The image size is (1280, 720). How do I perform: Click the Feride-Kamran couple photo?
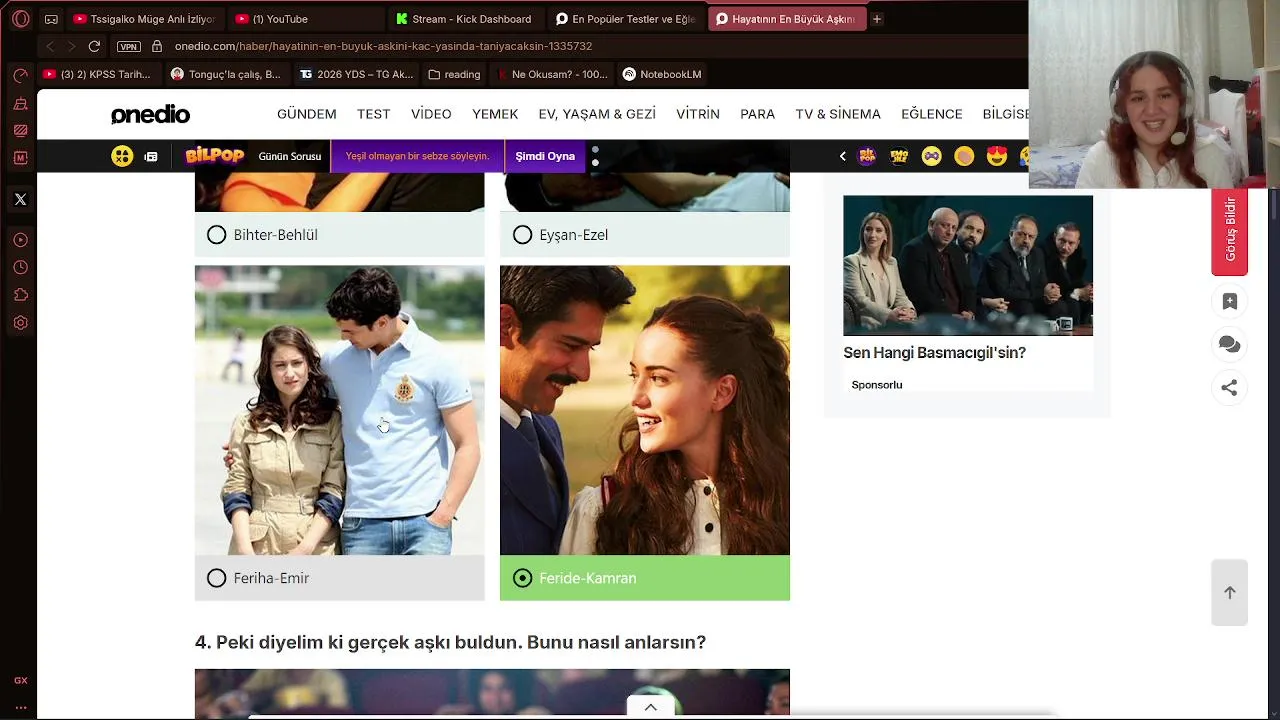pos(645,410)
